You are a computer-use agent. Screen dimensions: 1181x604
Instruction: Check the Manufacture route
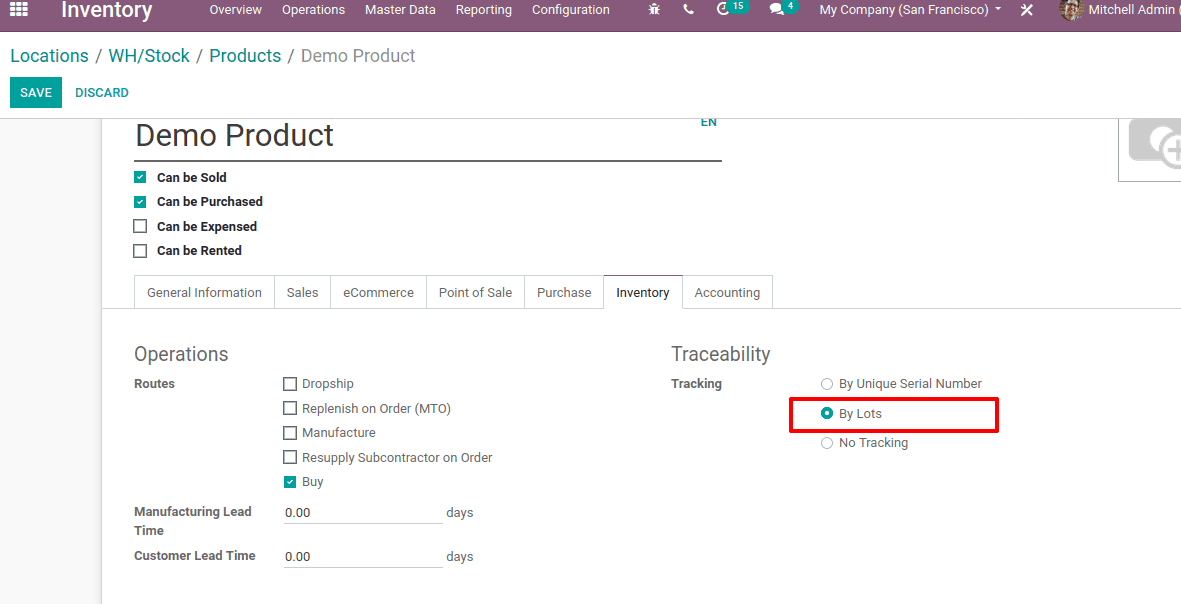290,433
